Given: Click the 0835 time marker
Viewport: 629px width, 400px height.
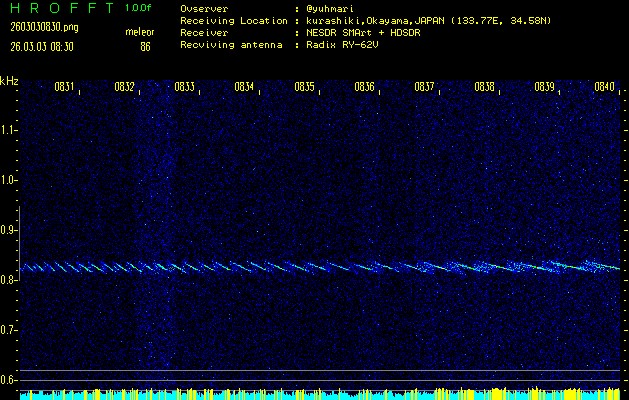Looking at the screenshot, I should click(304, 87).
